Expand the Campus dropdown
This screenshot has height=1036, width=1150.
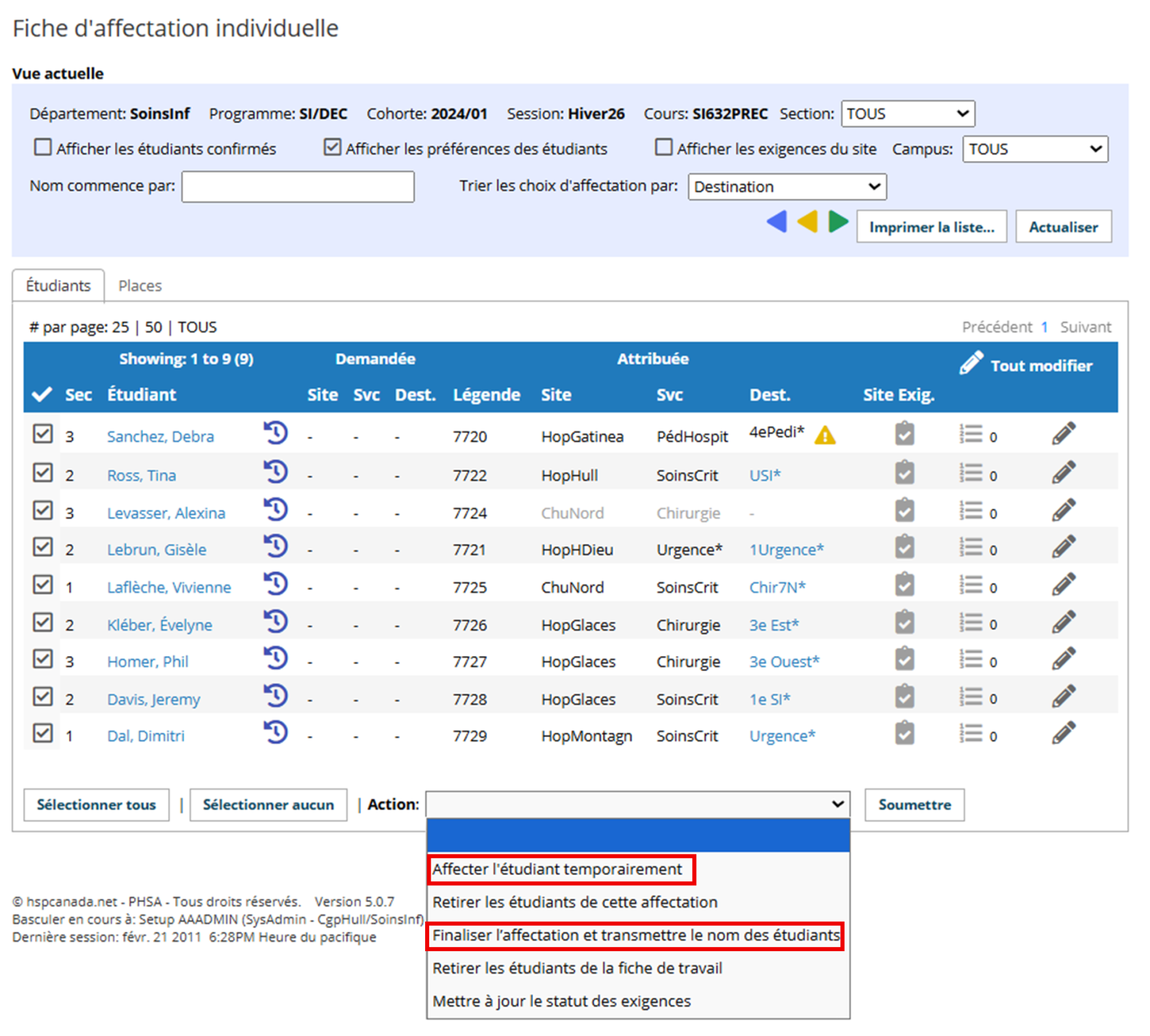click(1034, 149)
